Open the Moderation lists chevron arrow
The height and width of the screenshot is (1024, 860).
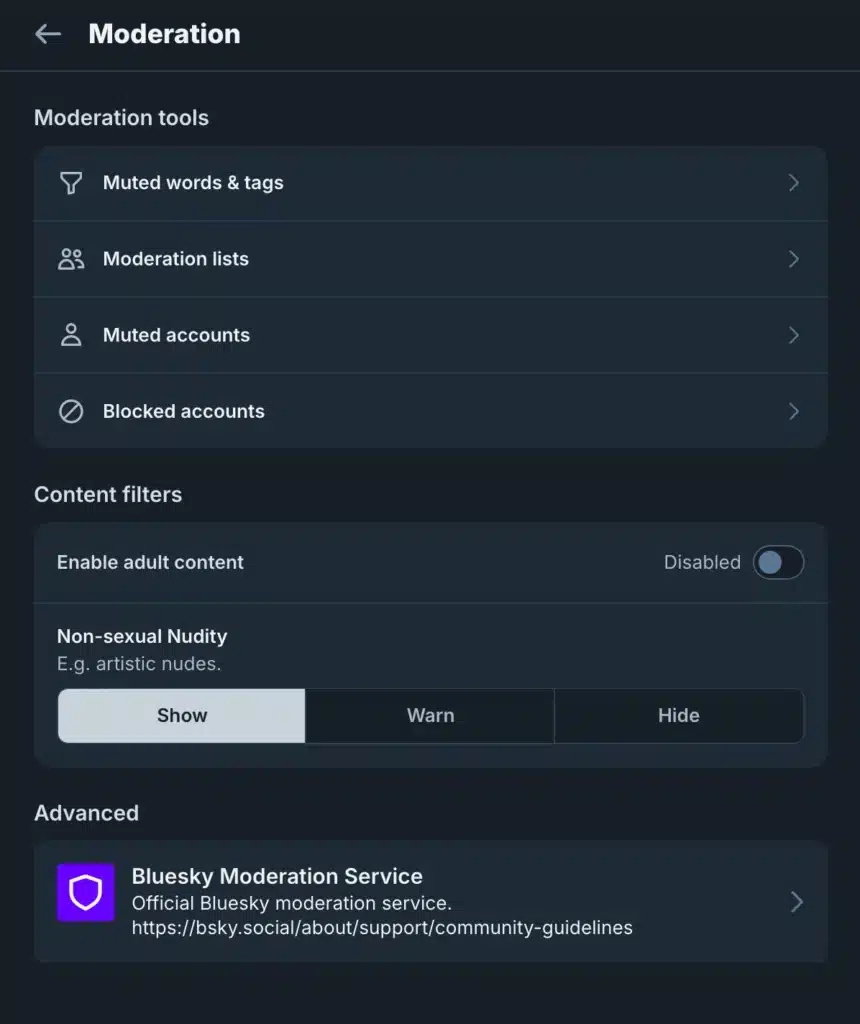click(793, 259)
